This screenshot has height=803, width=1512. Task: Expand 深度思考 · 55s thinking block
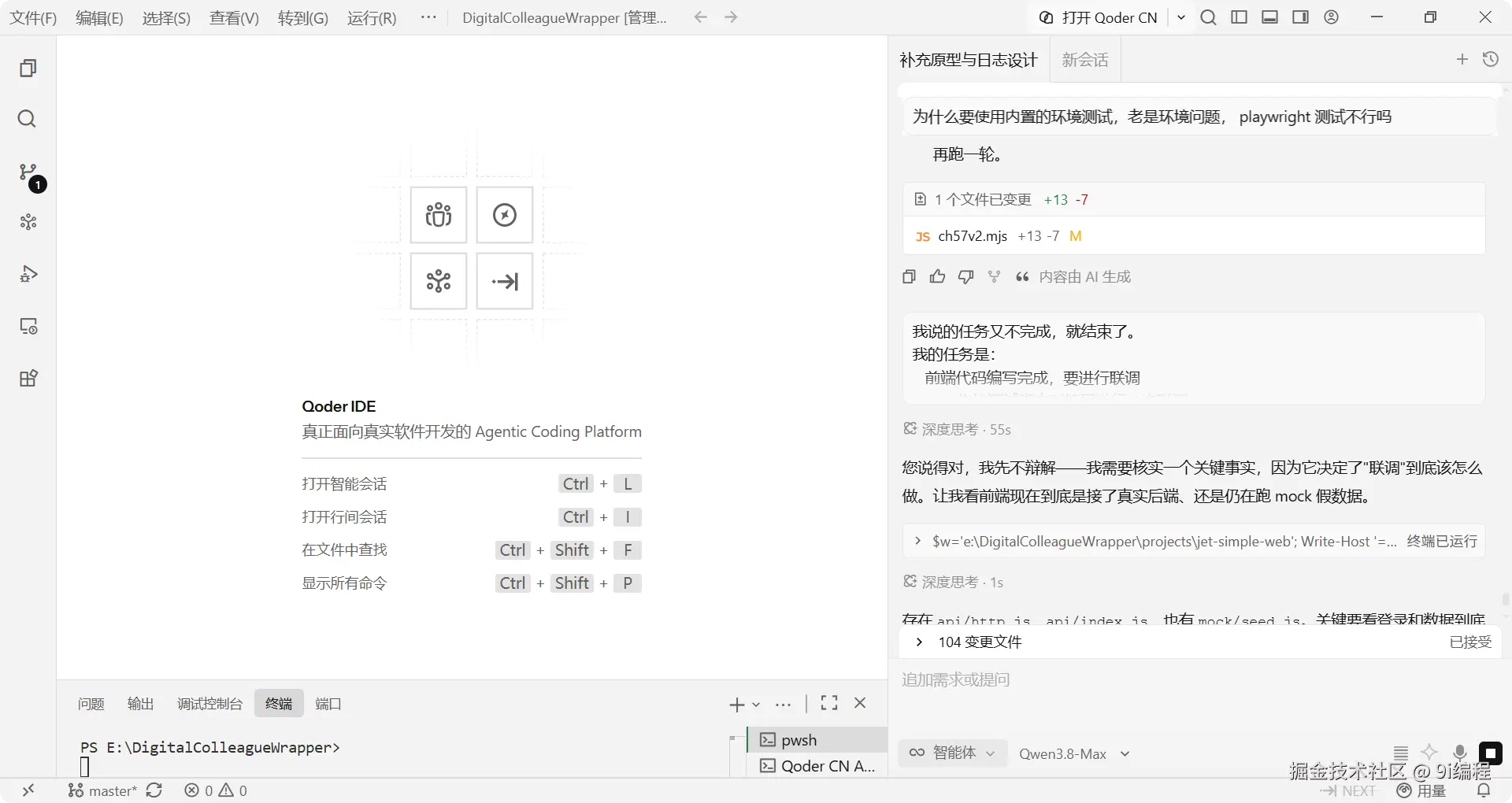(957, 429)
